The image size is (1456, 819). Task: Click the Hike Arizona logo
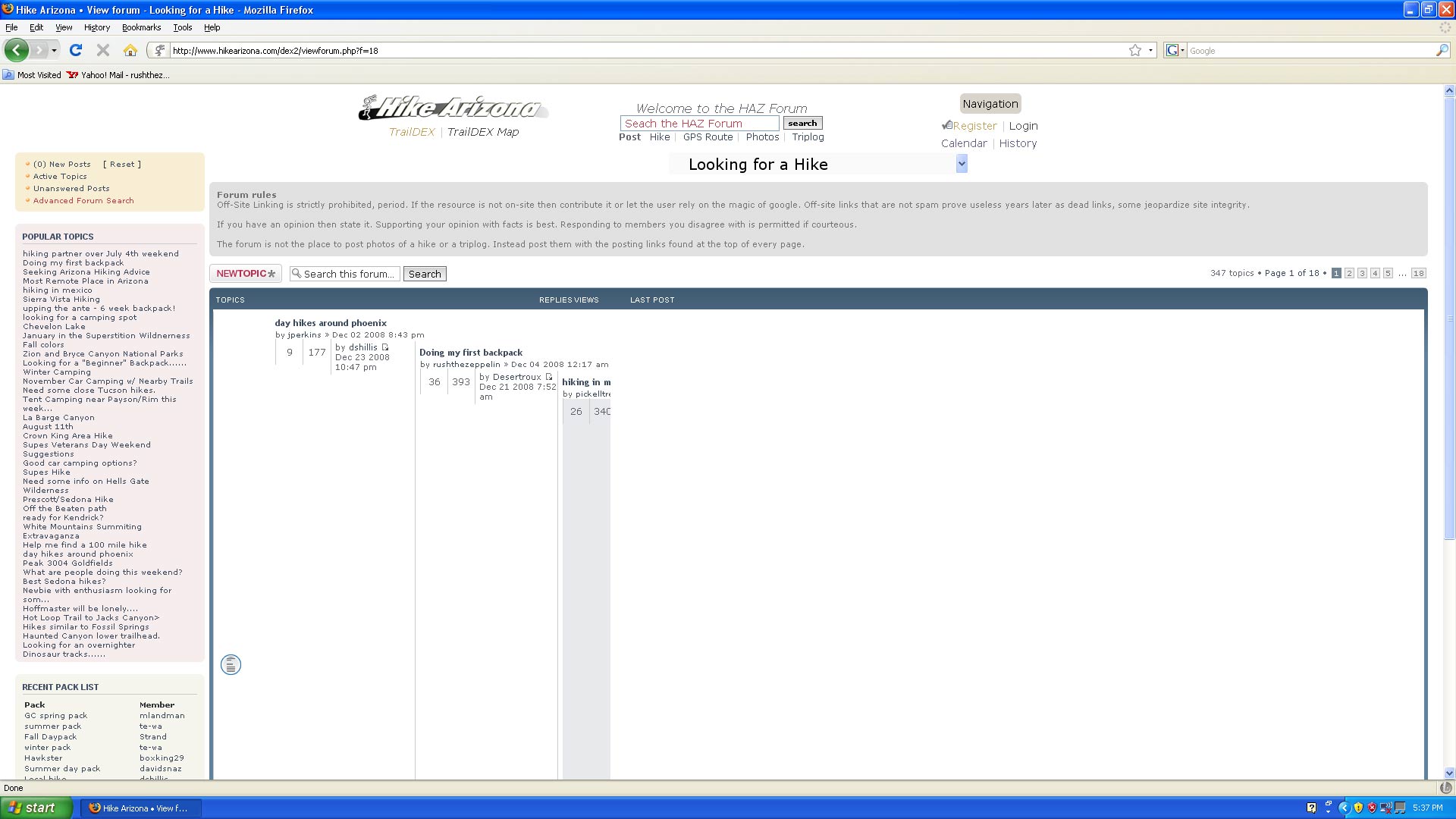[453, 108]
